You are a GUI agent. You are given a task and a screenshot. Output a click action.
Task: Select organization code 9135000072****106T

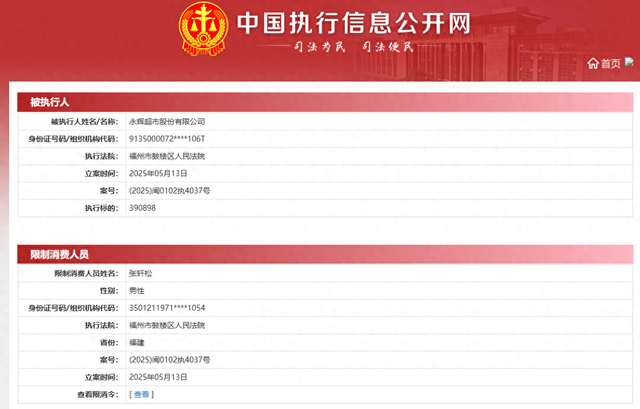click(167, 139)
